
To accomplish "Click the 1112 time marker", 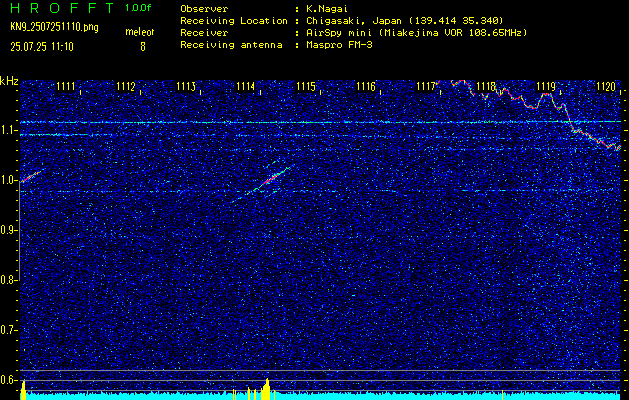I will coord(126,86).
